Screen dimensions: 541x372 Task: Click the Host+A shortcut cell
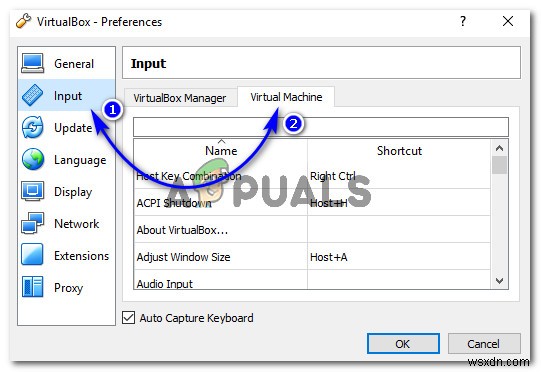(399, 256)
